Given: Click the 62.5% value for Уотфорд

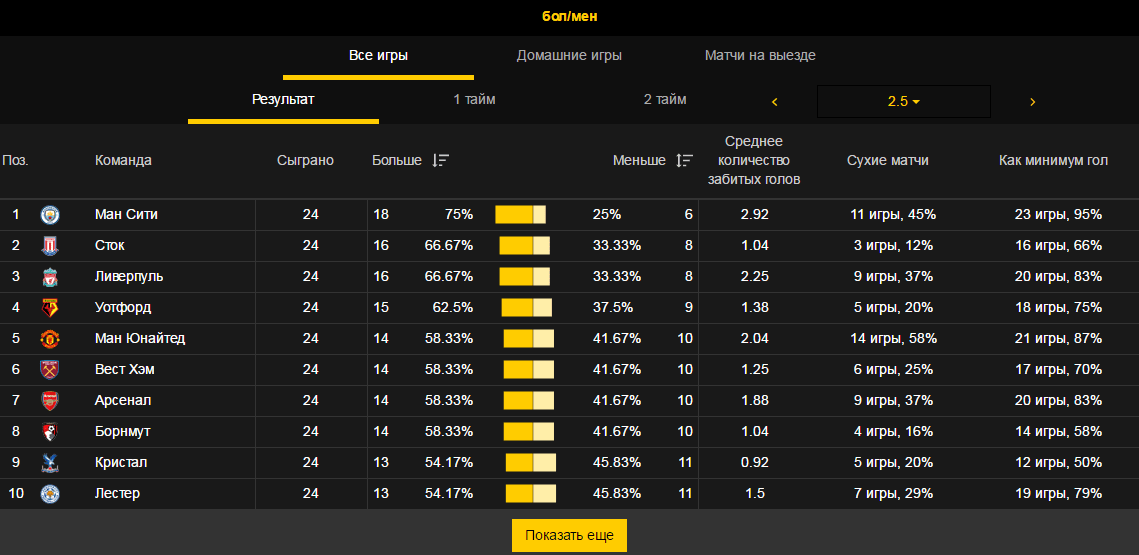Looking at the screenshot, I should pyautogui.click(x=453, y=308).
